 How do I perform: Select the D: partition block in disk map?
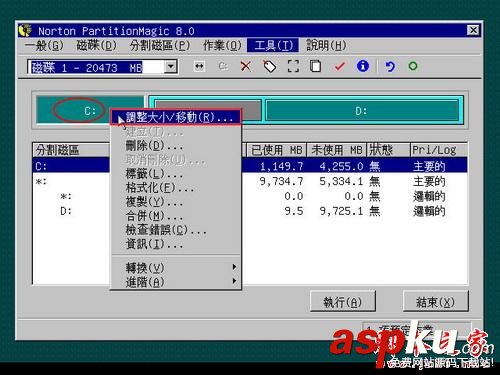tap(362, 110)
